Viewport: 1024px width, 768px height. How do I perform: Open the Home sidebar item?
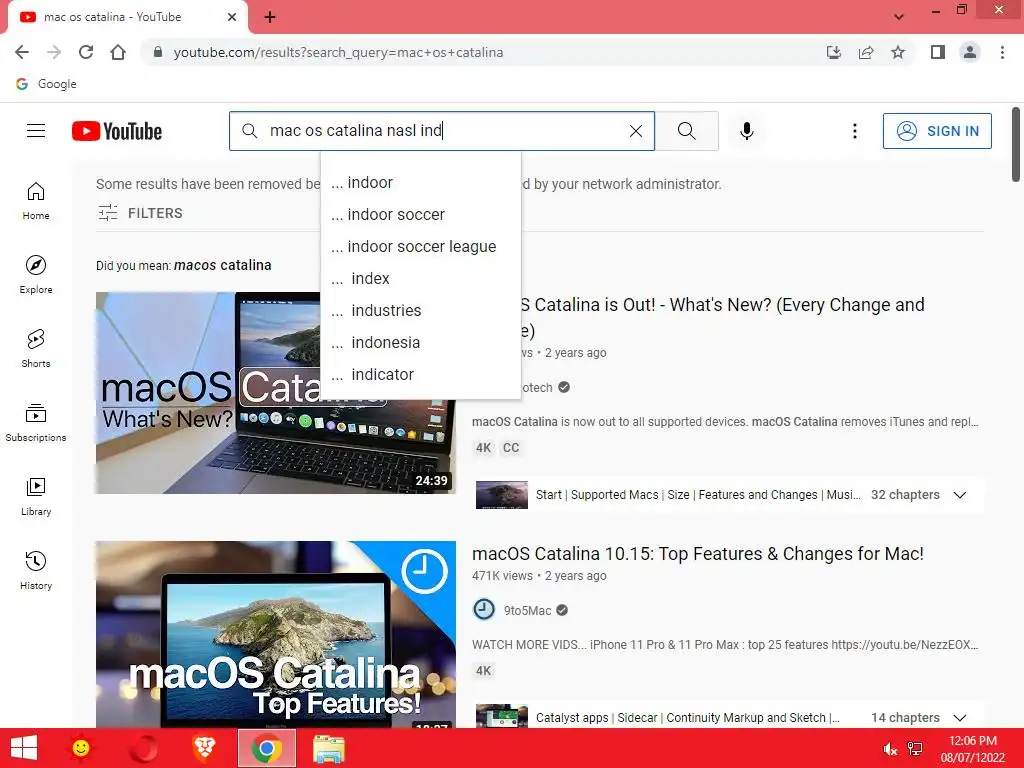click(x=36, y=200)
